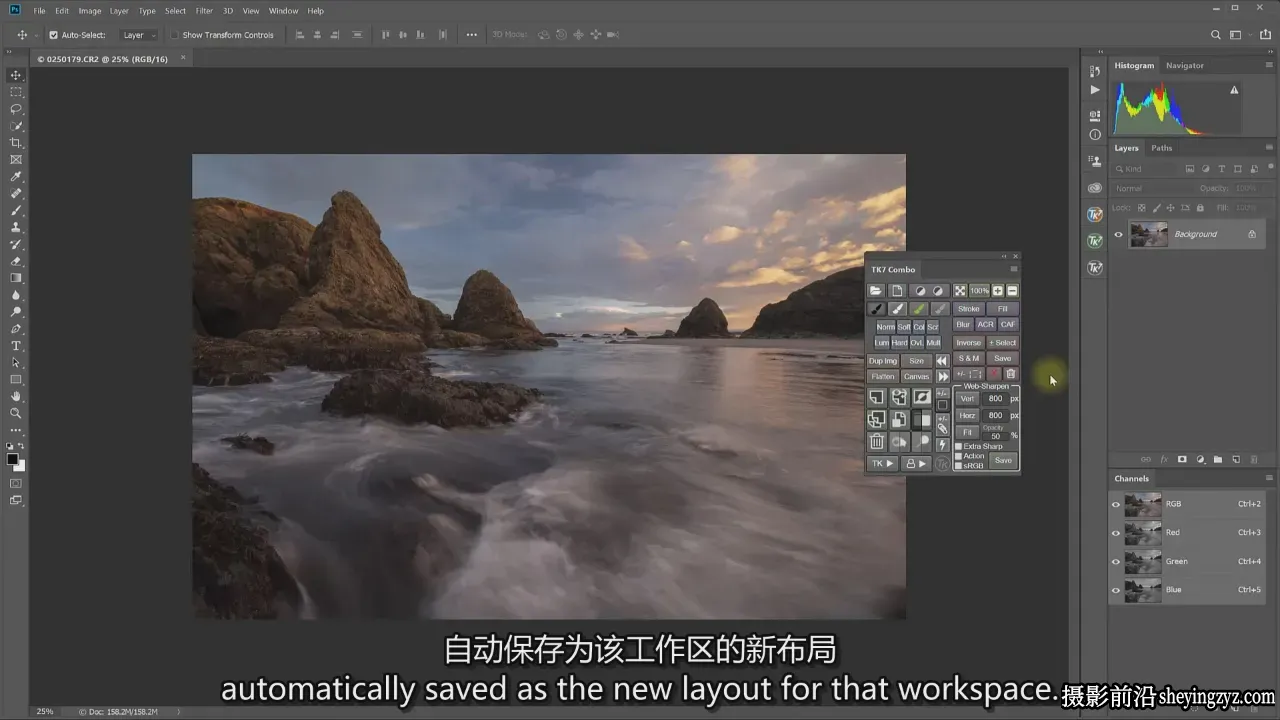Enable Show Transform Controls checkbox
Image resolution: width=1280 pixels, height=720 pixels.
click(x=174, y=35)
